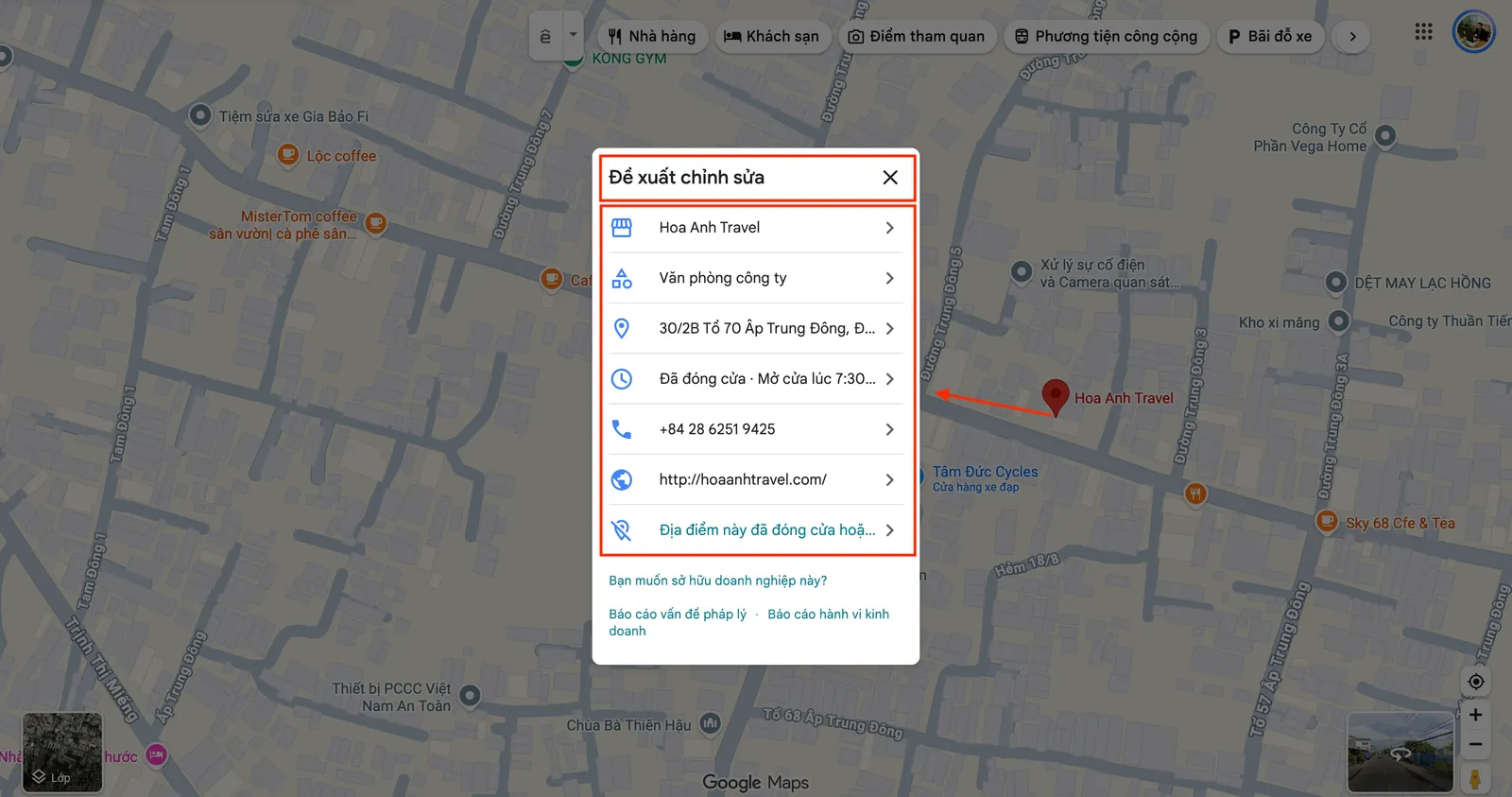
Task: Select the MisterTom coffee marker icon
Action: coord(376,224)
